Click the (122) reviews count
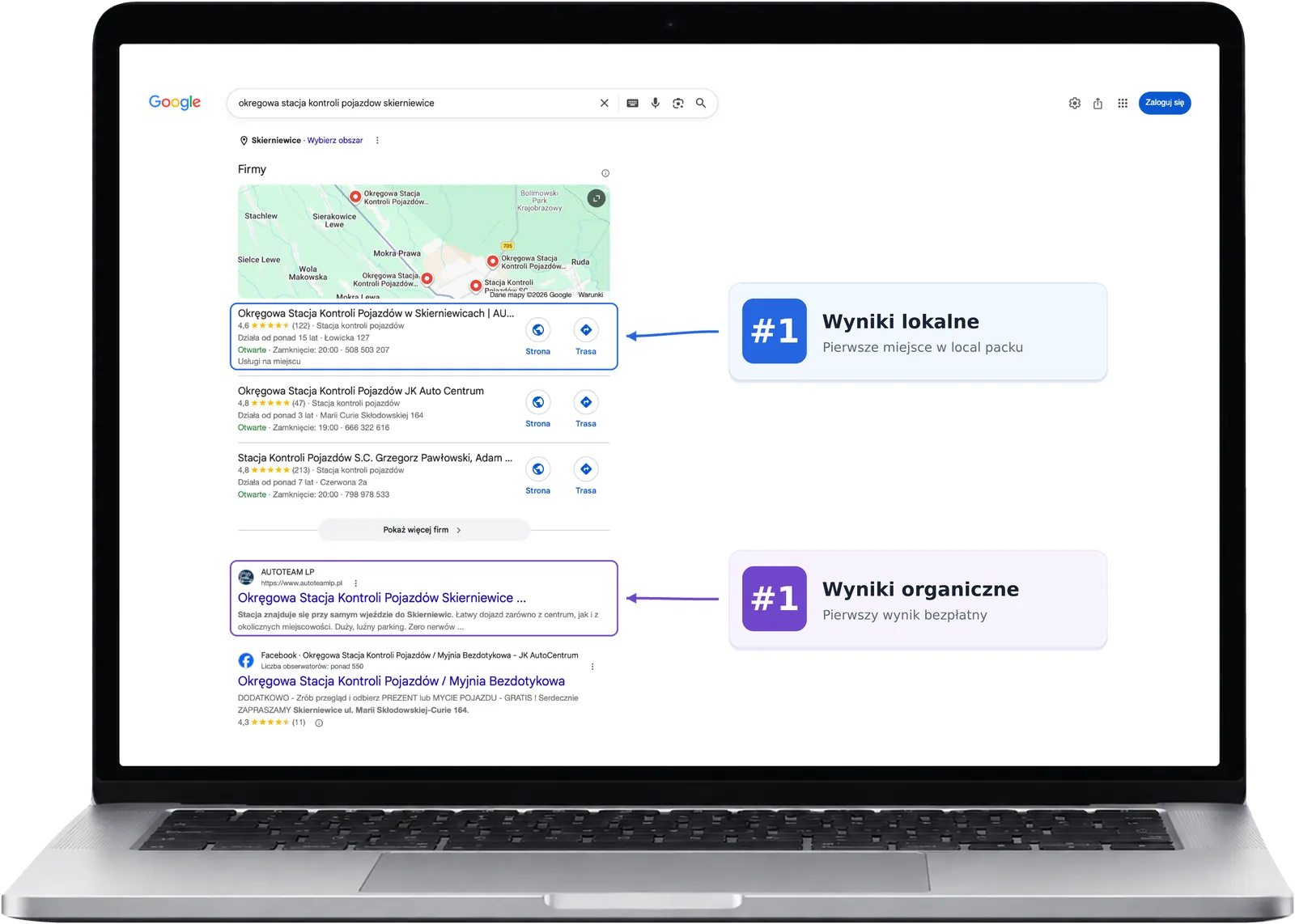This screenshot has width=1295, height=924. [x=300, y=326]
